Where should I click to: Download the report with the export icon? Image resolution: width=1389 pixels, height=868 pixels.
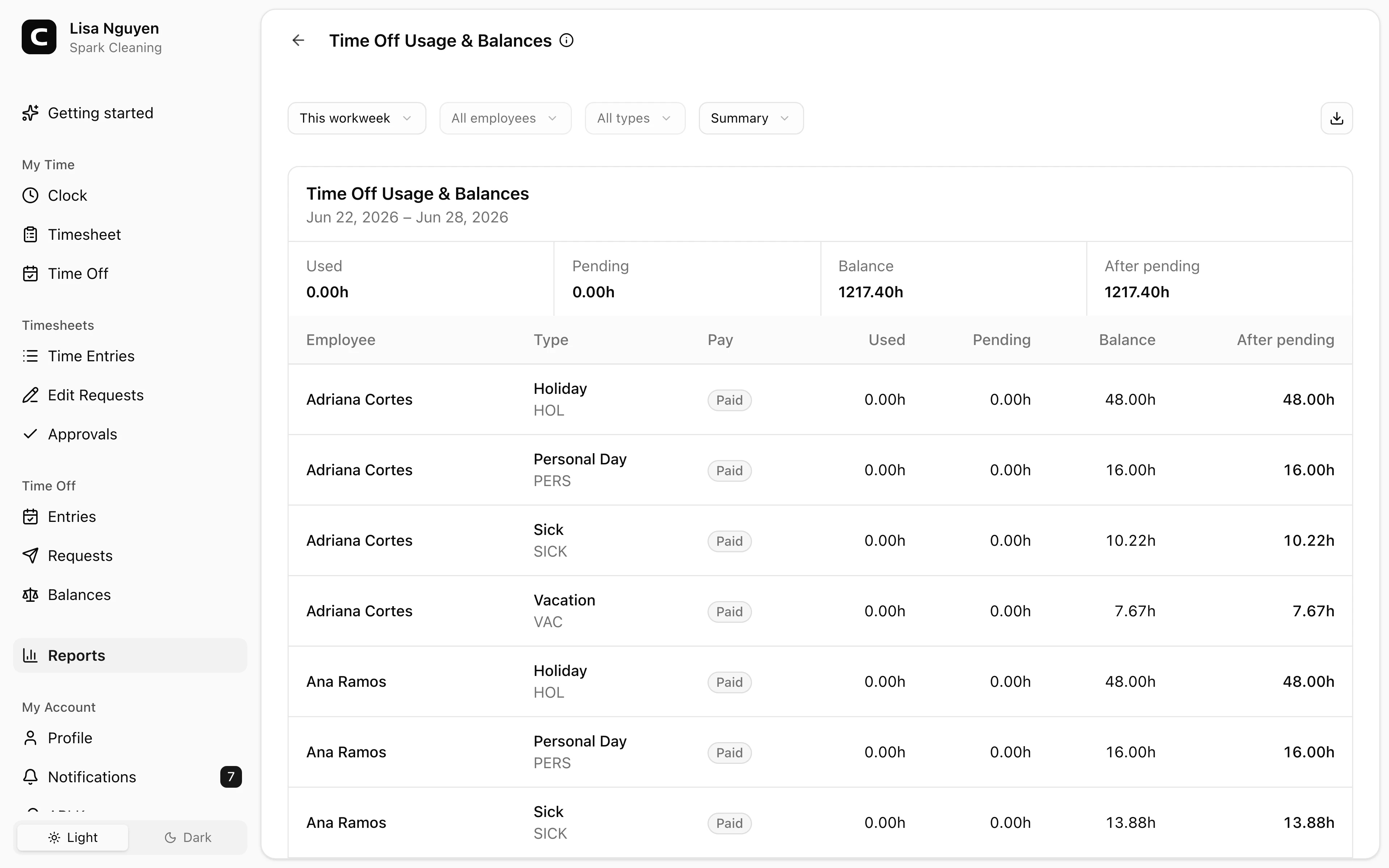pyautogui.click(x=1337, y=118)
